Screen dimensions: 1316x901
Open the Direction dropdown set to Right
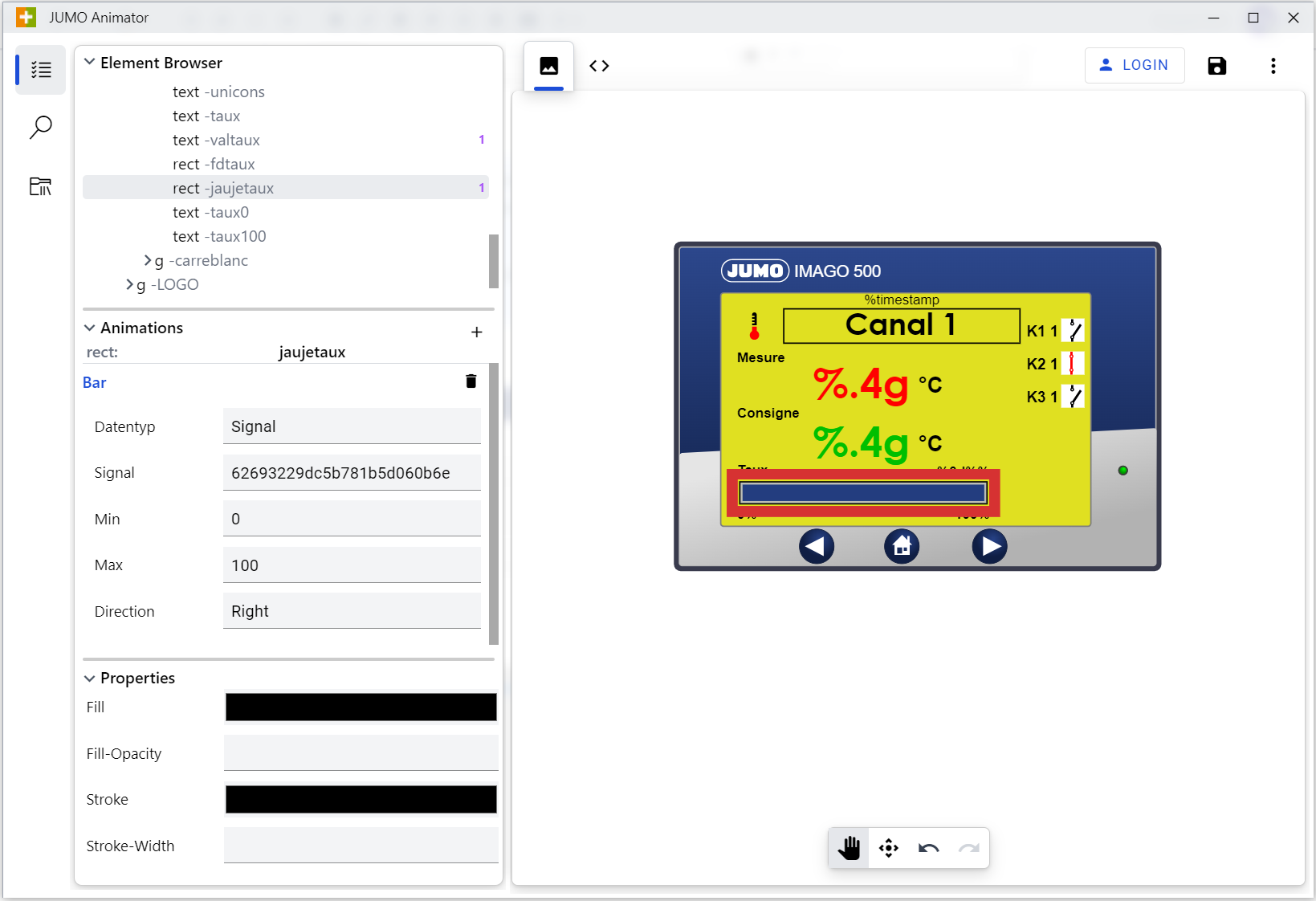(x=352, y=611)
